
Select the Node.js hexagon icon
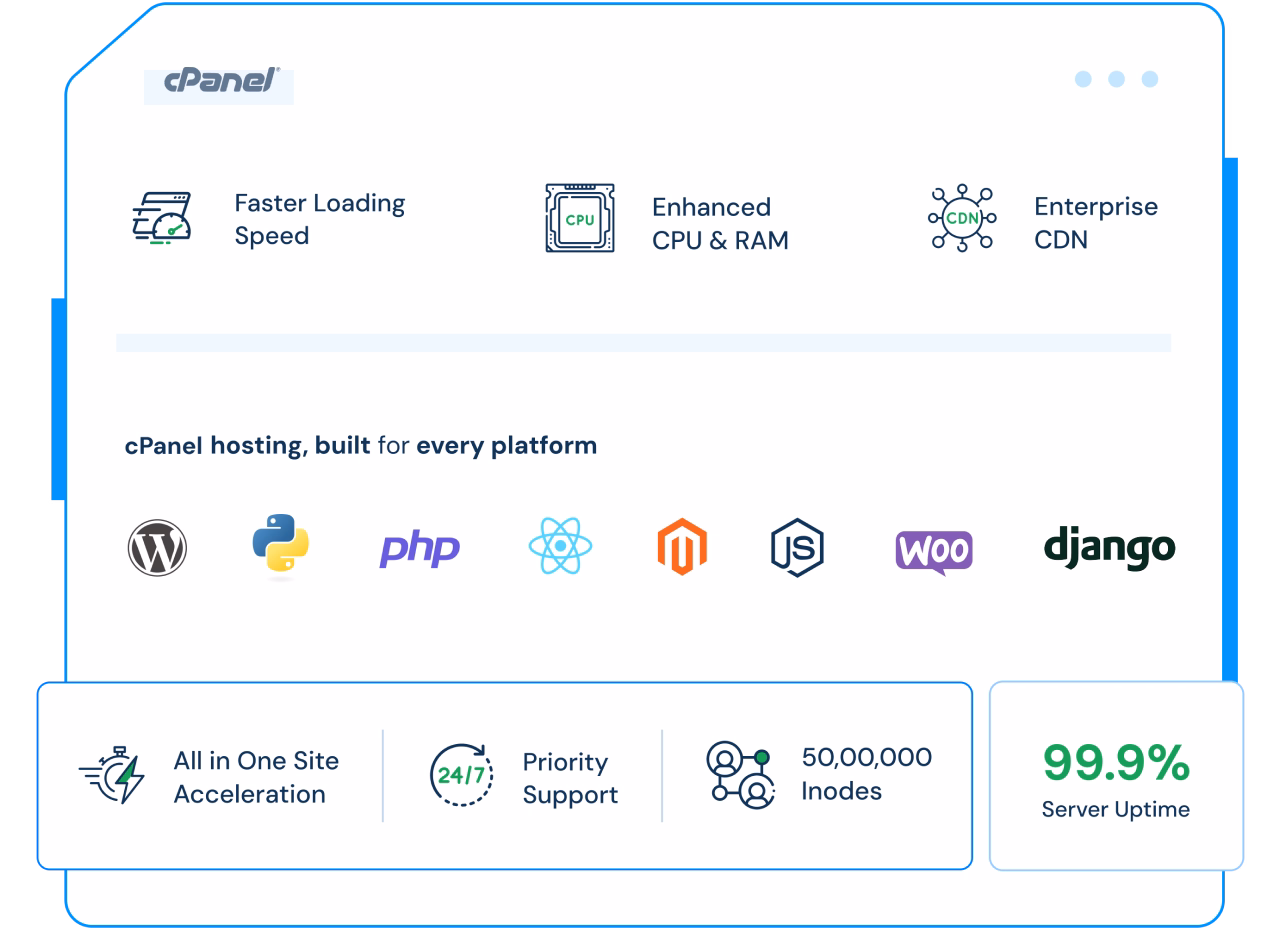[797, 547]
